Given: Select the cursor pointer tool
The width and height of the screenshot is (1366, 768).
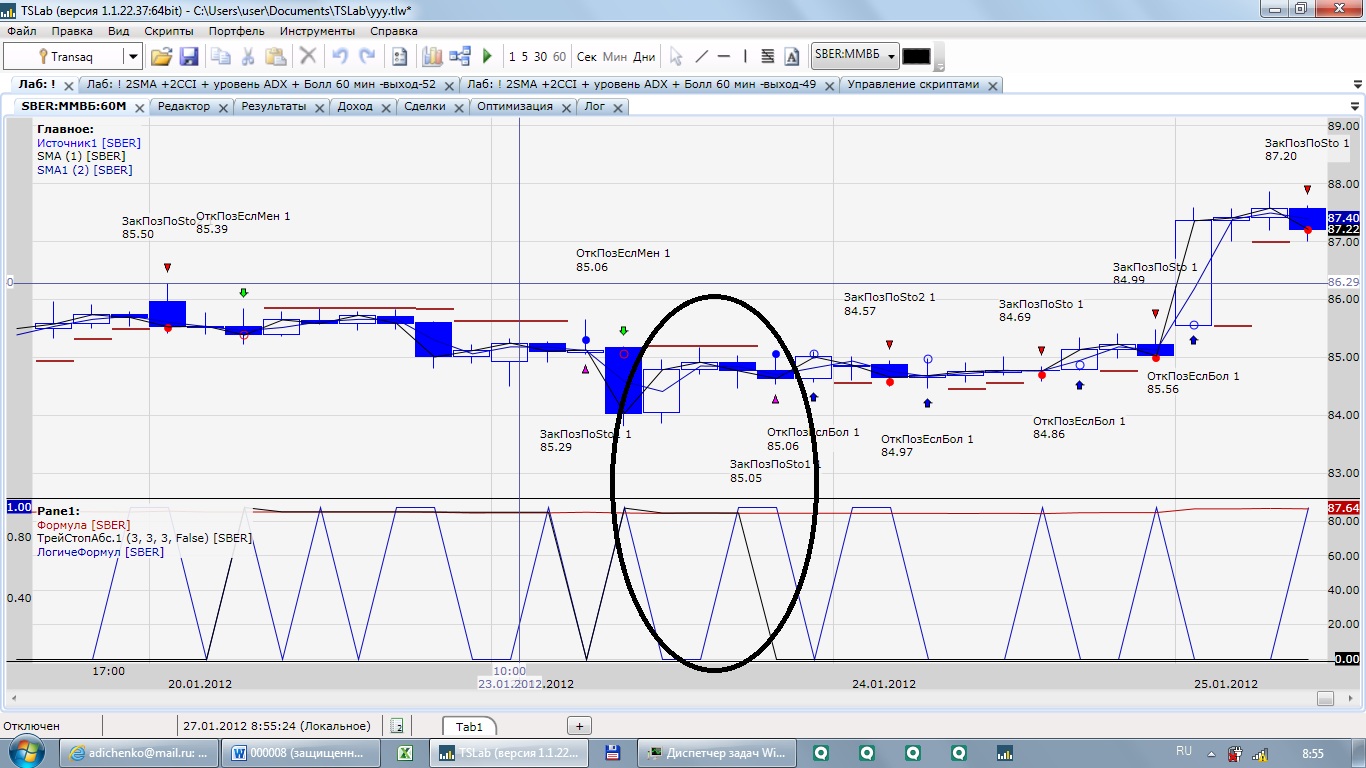Looking at the screenshot, I should 676,57.
